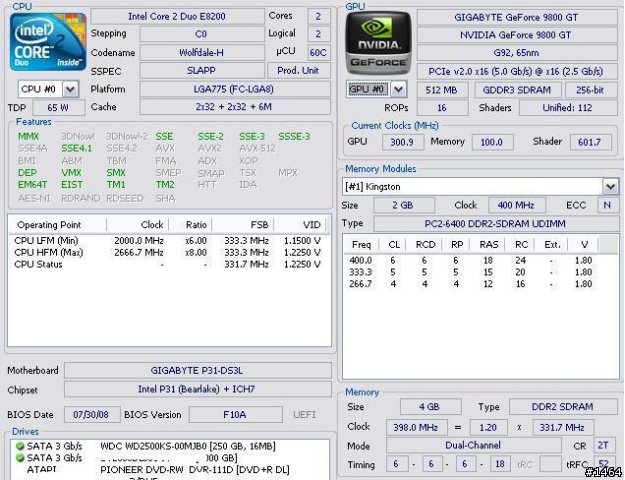Image resolution: width=625 pixels, height=480 pixels.
Task: Click the 60C microcode field
Action: pyautogui.click(x=318, y=52)
